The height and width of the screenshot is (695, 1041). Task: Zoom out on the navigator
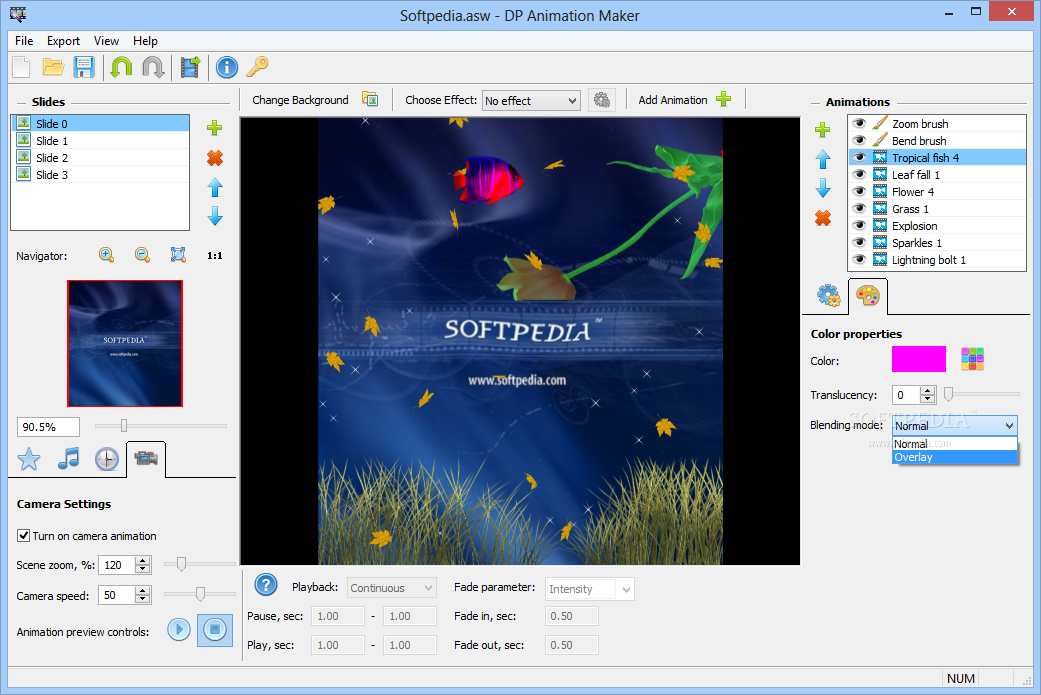tap(142, 255)
